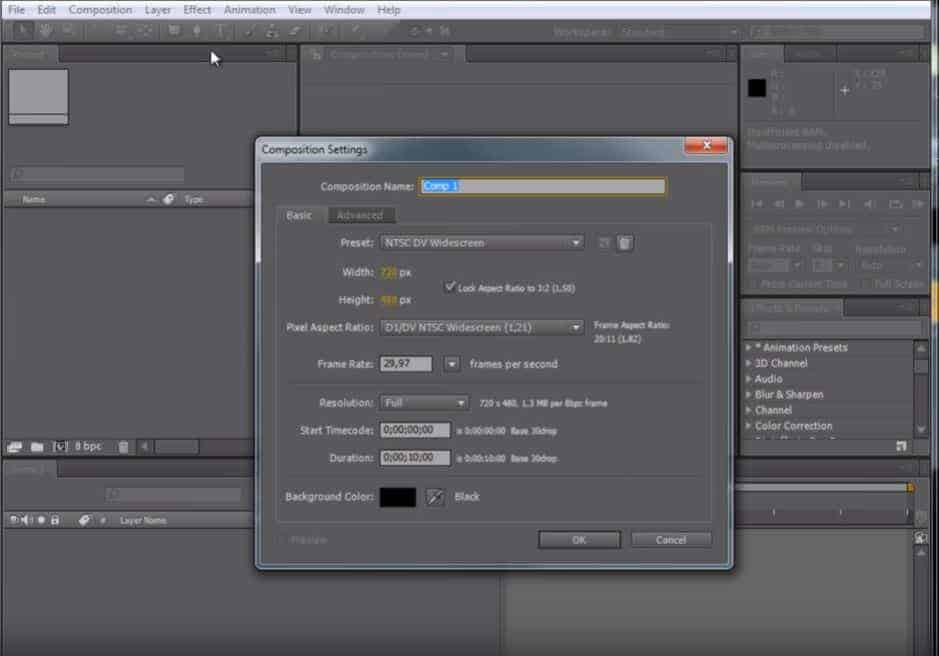This screenshot has width=939, height=656.
Task: Click the black swatch in Info panel
Action: pos(757,88)
